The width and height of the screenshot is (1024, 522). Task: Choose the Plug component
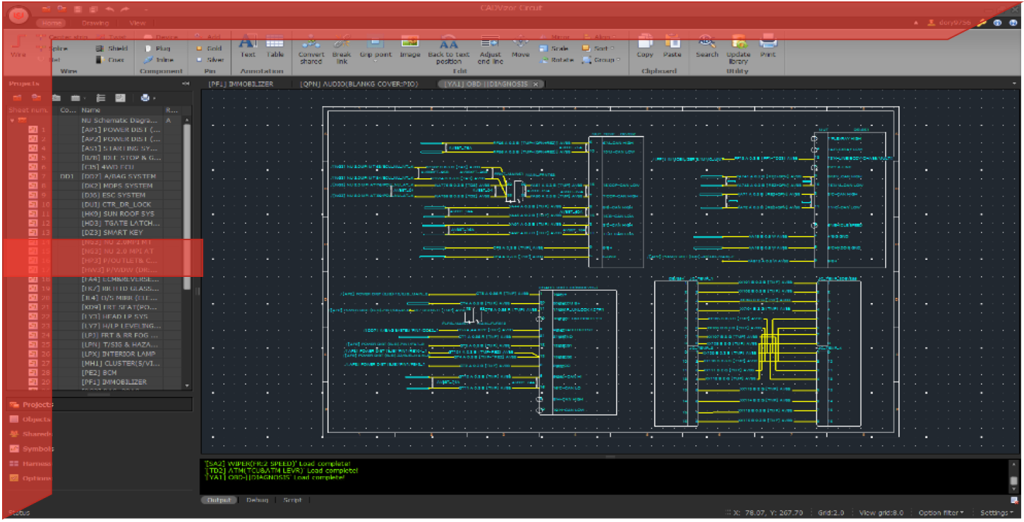(157, 48)
